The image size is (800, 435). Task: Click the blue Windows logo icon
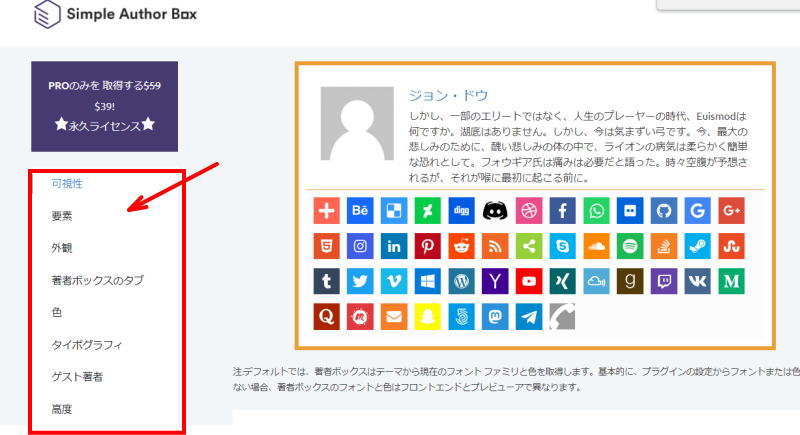pos(428,282)
